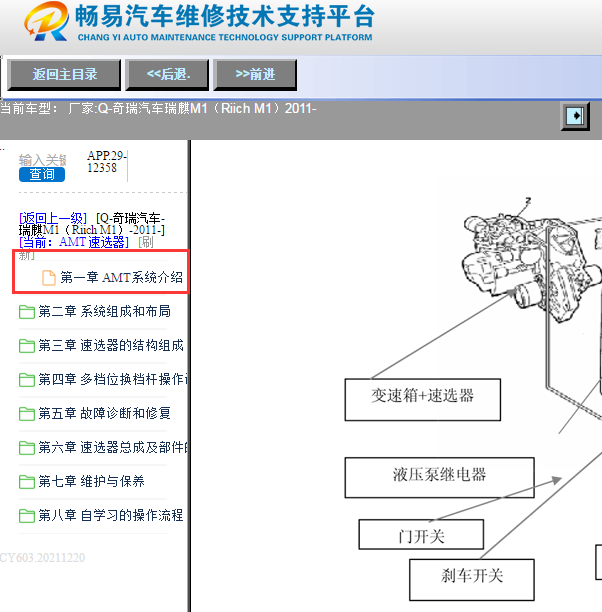Click the 当前车型 vehicle model text

click(x=158, y=109)
